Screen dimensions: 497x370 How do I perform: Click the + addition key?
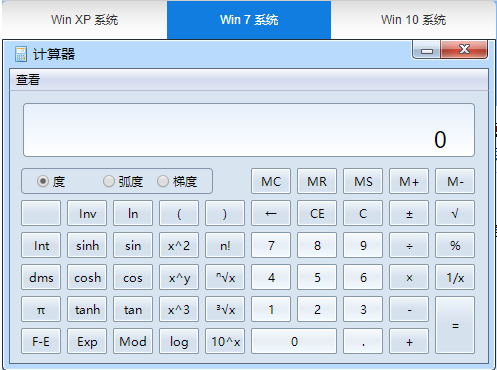click(x=409, y=341)
